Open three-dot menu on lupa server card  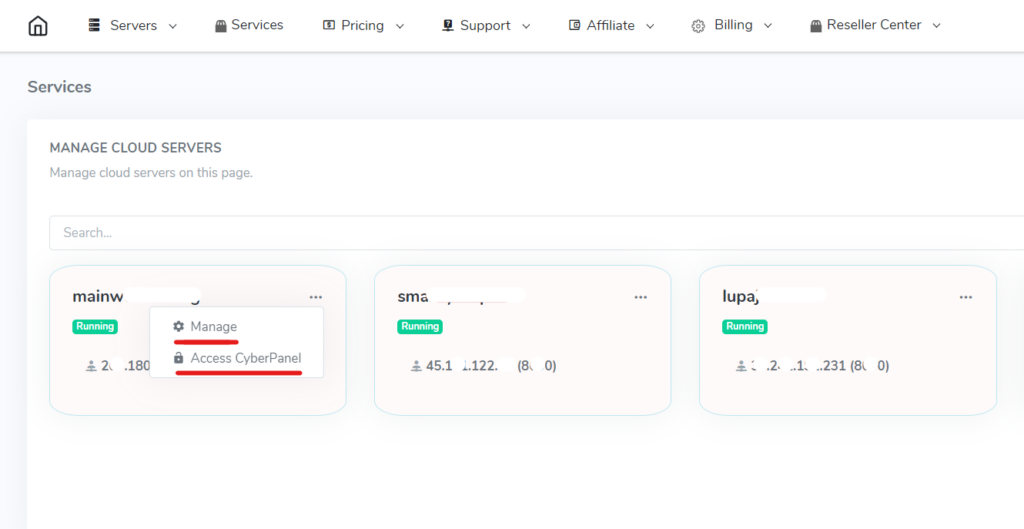click(966, 297)
